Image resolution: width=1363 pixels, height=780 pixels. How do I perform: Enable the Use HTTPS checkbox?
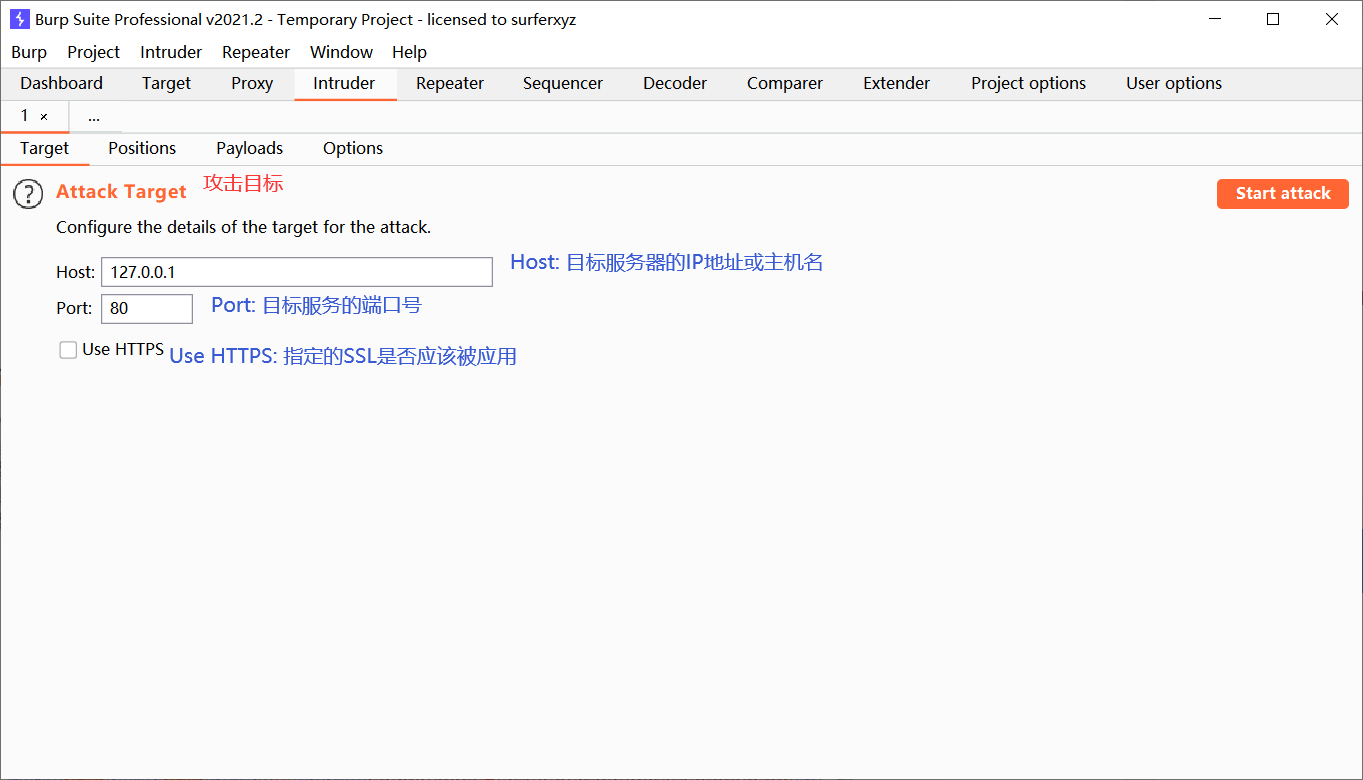(68, 350)
